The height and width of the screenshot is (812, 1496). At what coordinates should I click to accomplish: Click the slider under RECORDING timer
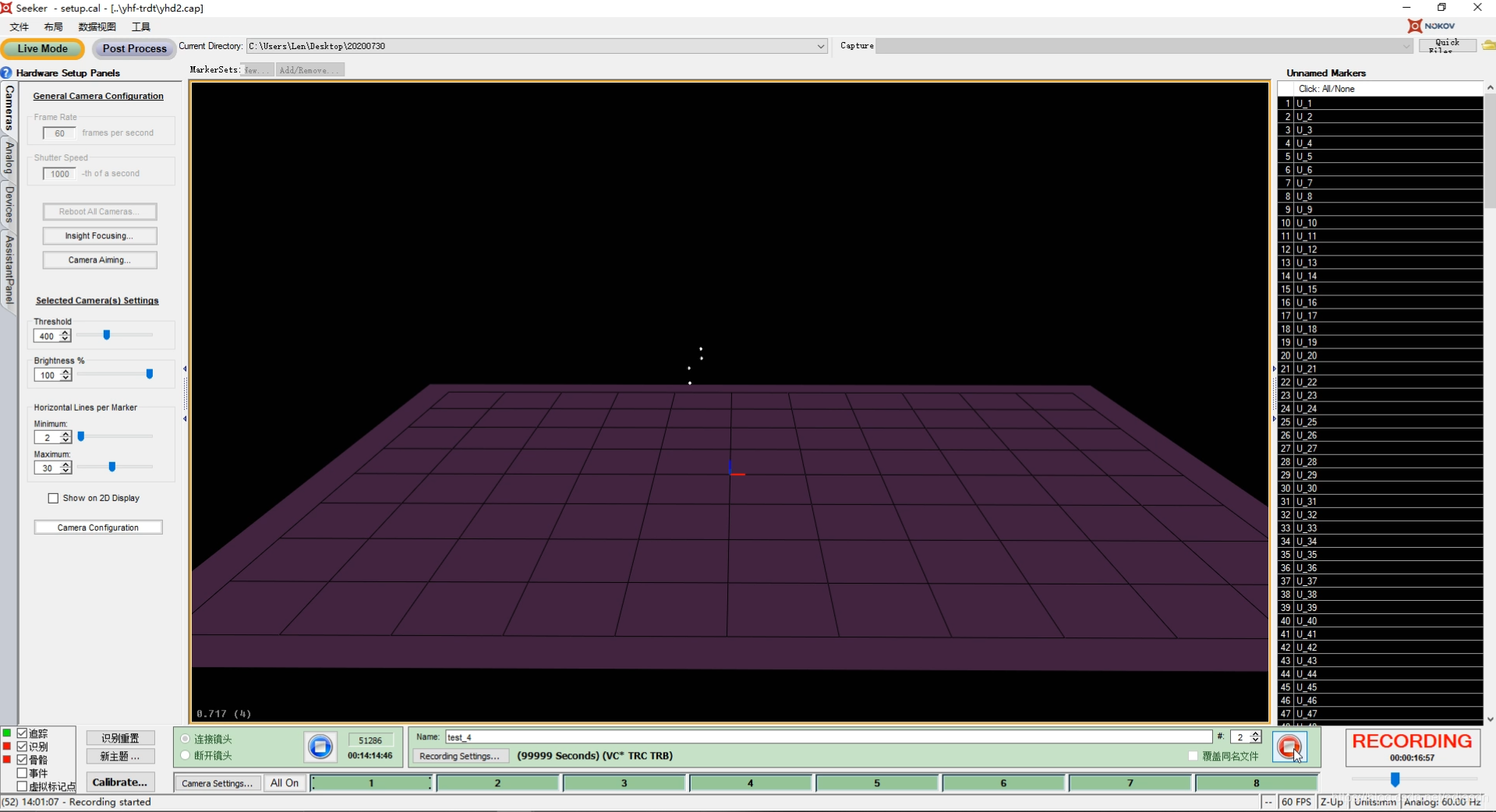[x=1395, y=779]
